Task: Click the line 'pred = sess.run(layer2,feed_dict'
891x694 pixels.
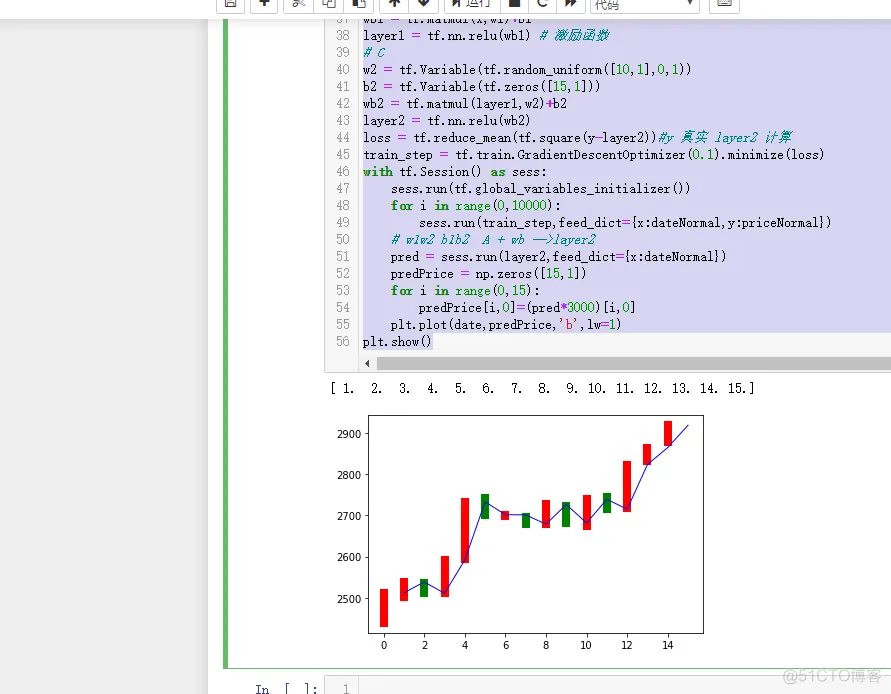Action: pyautogui.click(x=558, y=256)
